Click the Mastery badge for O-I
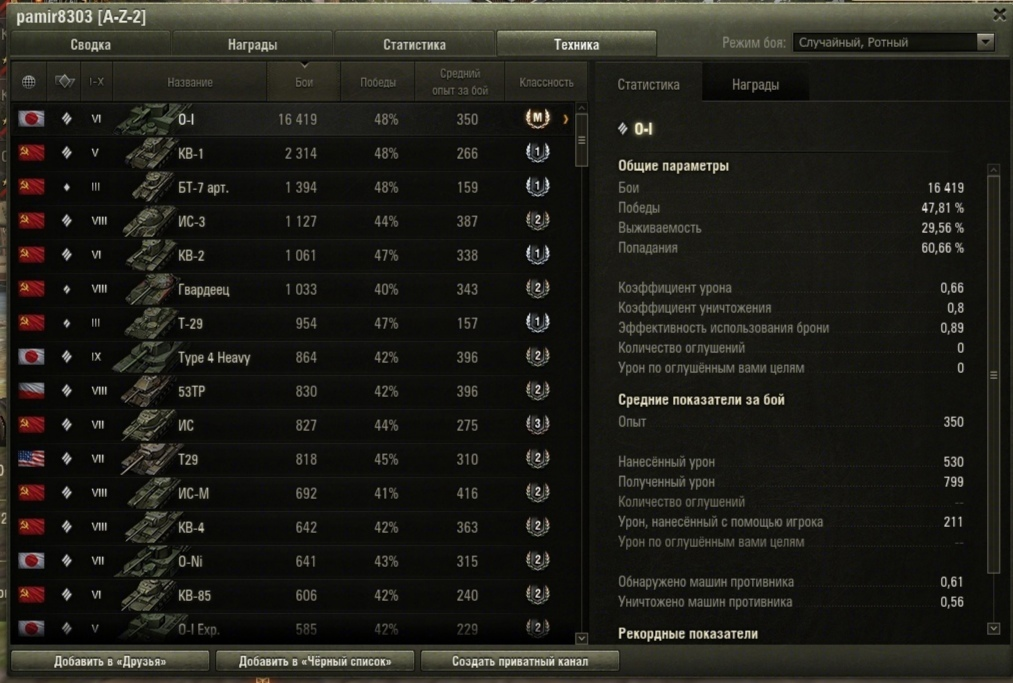The width and height of the screenshot is (1013, 683). click(x=537, y=118)
